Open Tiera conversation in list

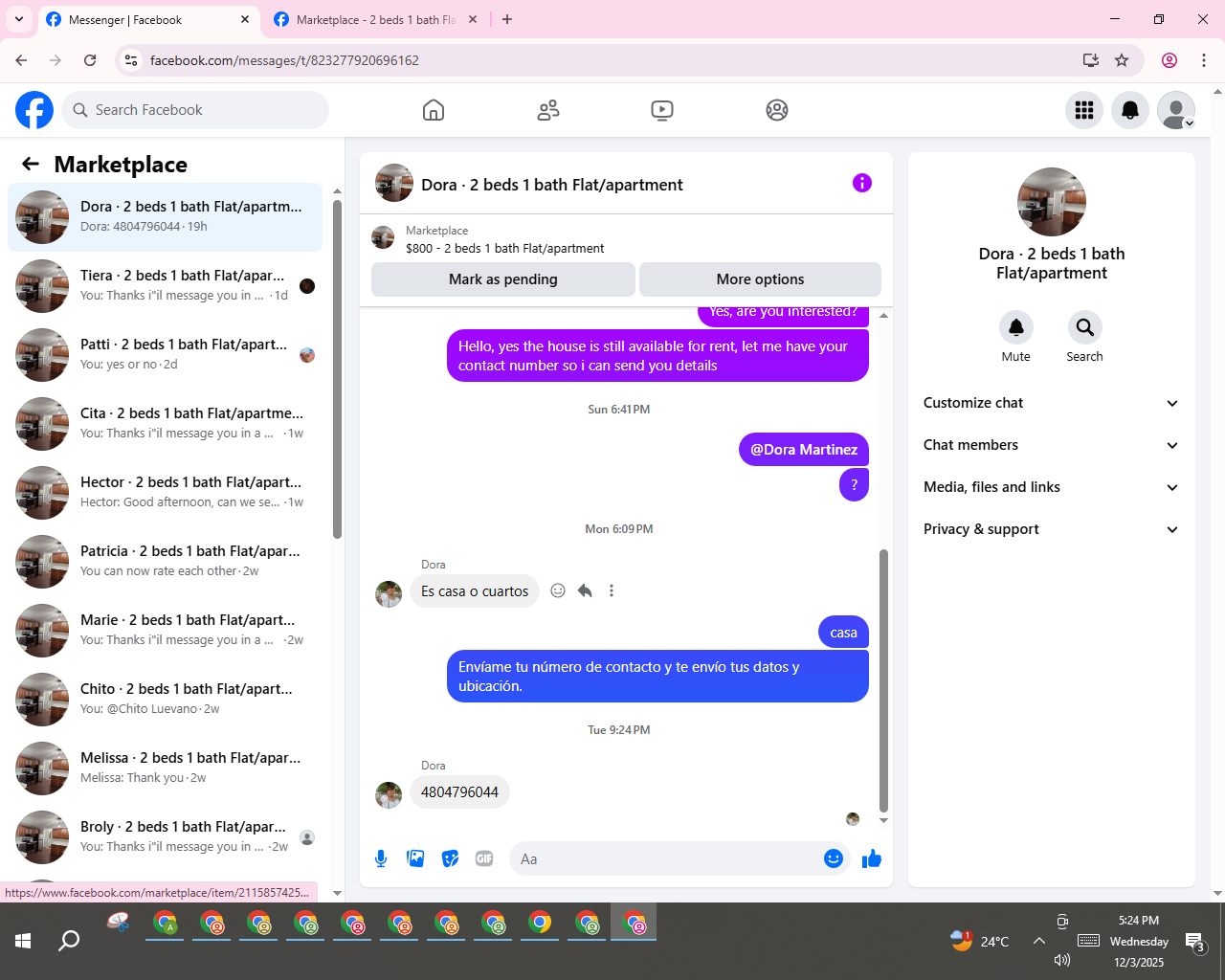[165, 286]
